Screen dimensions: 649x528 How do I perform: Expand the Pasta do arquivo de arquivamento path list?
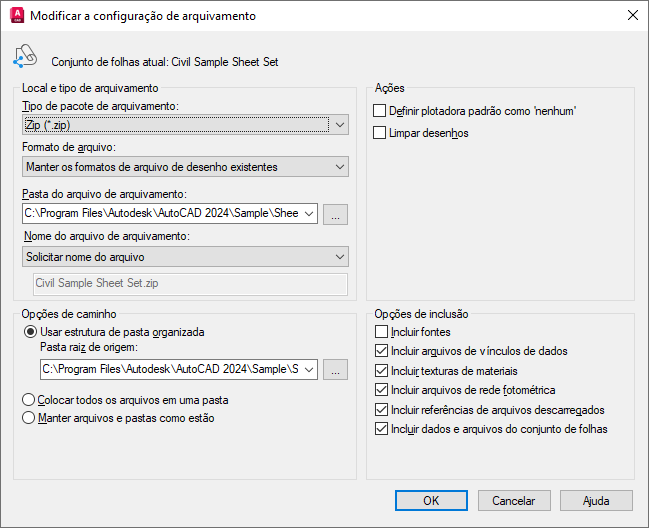tap(308, 213)
